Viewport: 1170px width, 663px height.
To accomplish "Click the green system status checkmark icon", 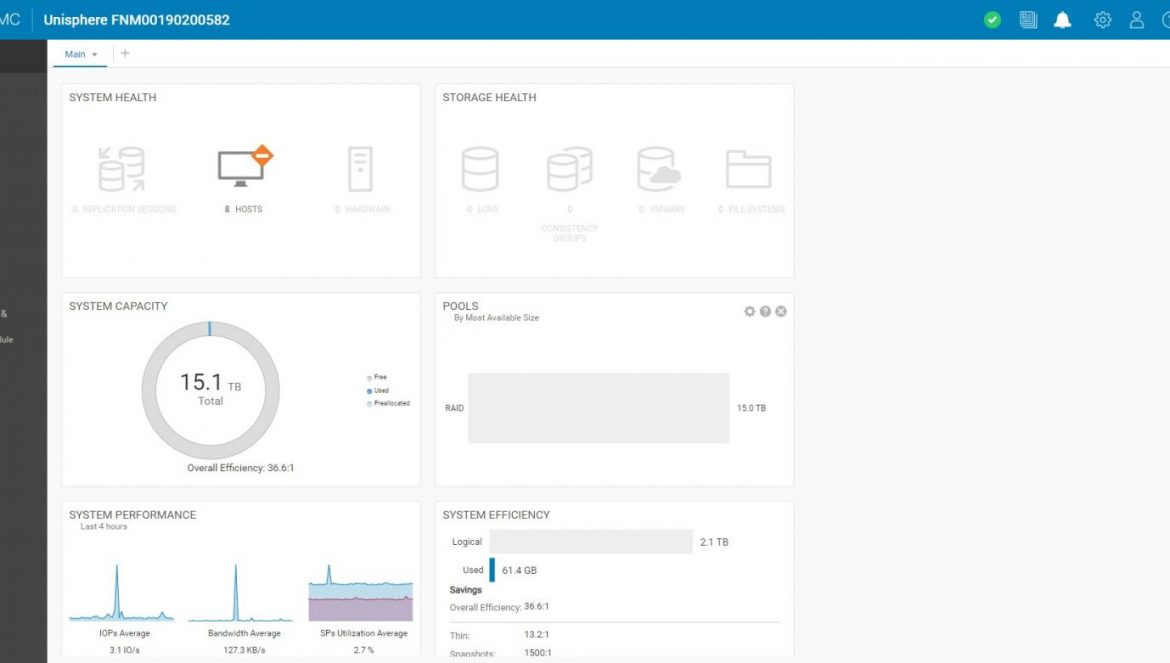I will (x=992, y=20).
